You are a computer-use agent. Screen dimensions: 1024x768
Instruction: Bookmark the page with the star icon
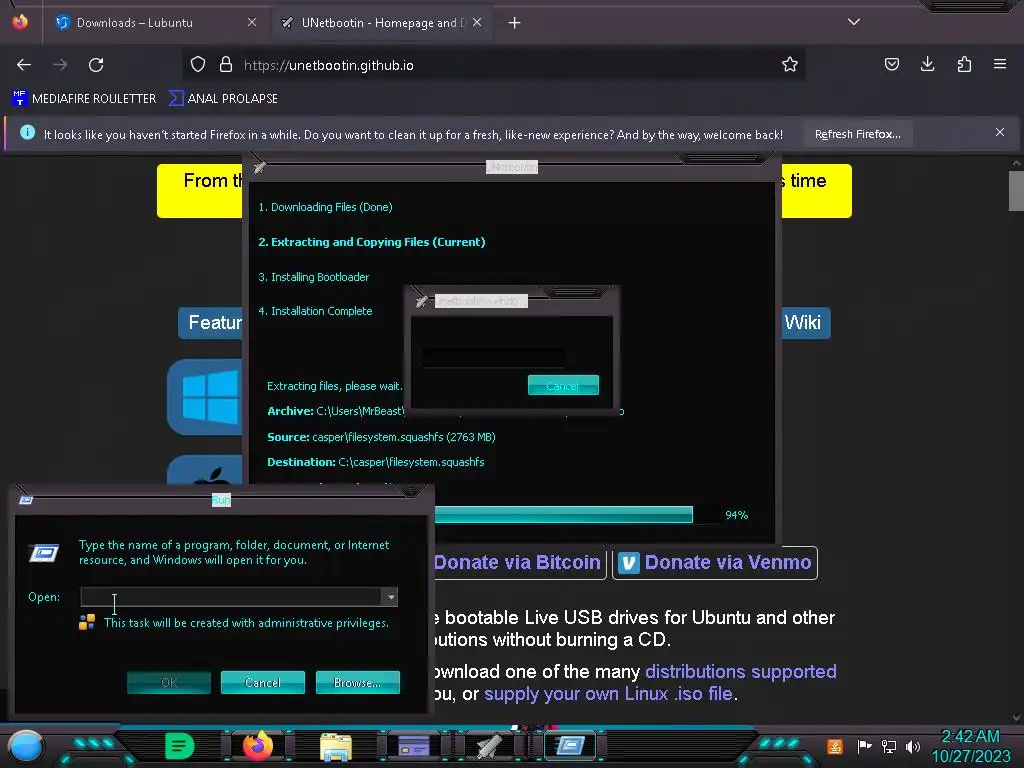click(790, 65)
